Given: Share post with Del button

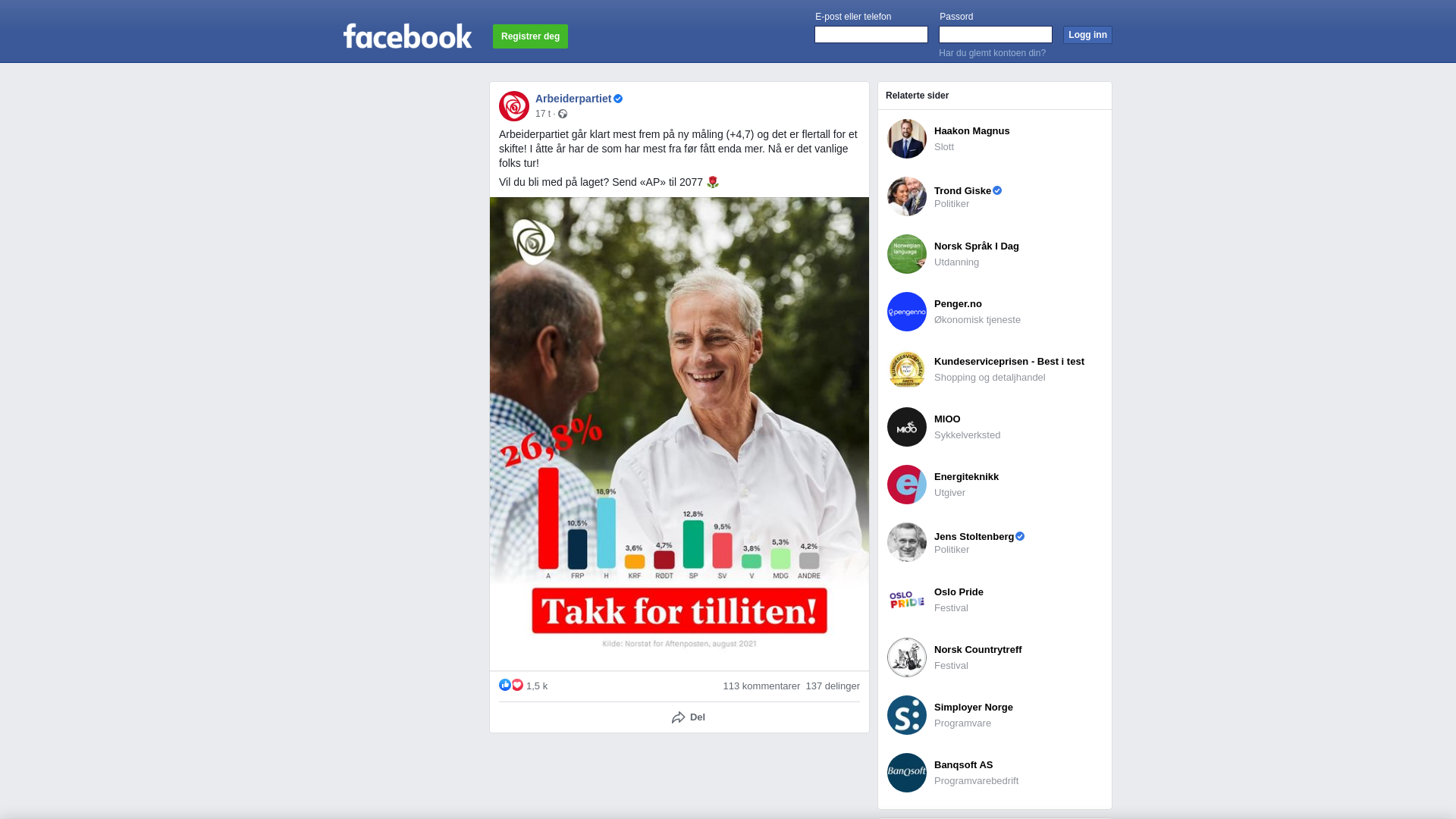Looking at the screenshot, I should click(x=689, y=717).
